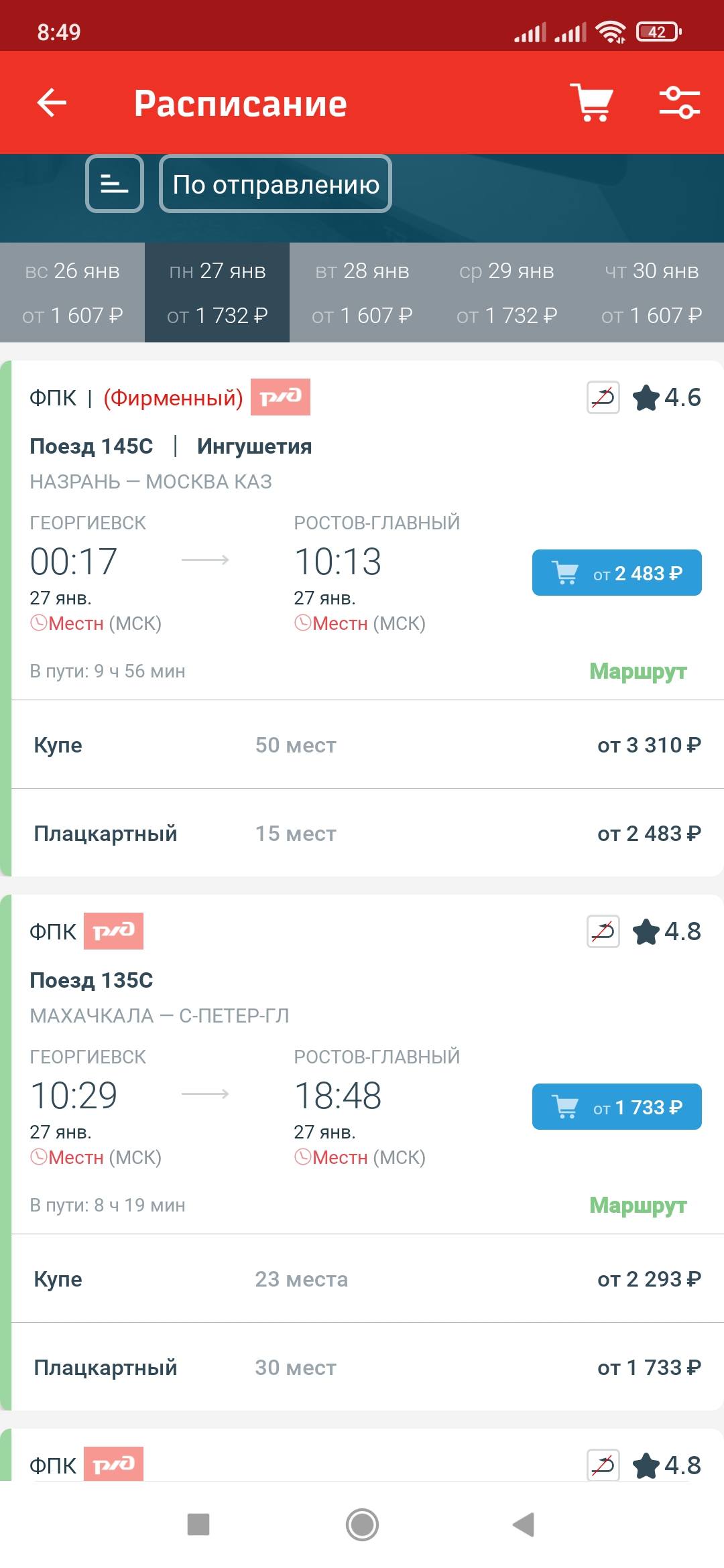The image size is (724, 1568).
Task: Expand Плацкартный class on train 135С
Action: pyautogui.click(x=362, y=1367)
